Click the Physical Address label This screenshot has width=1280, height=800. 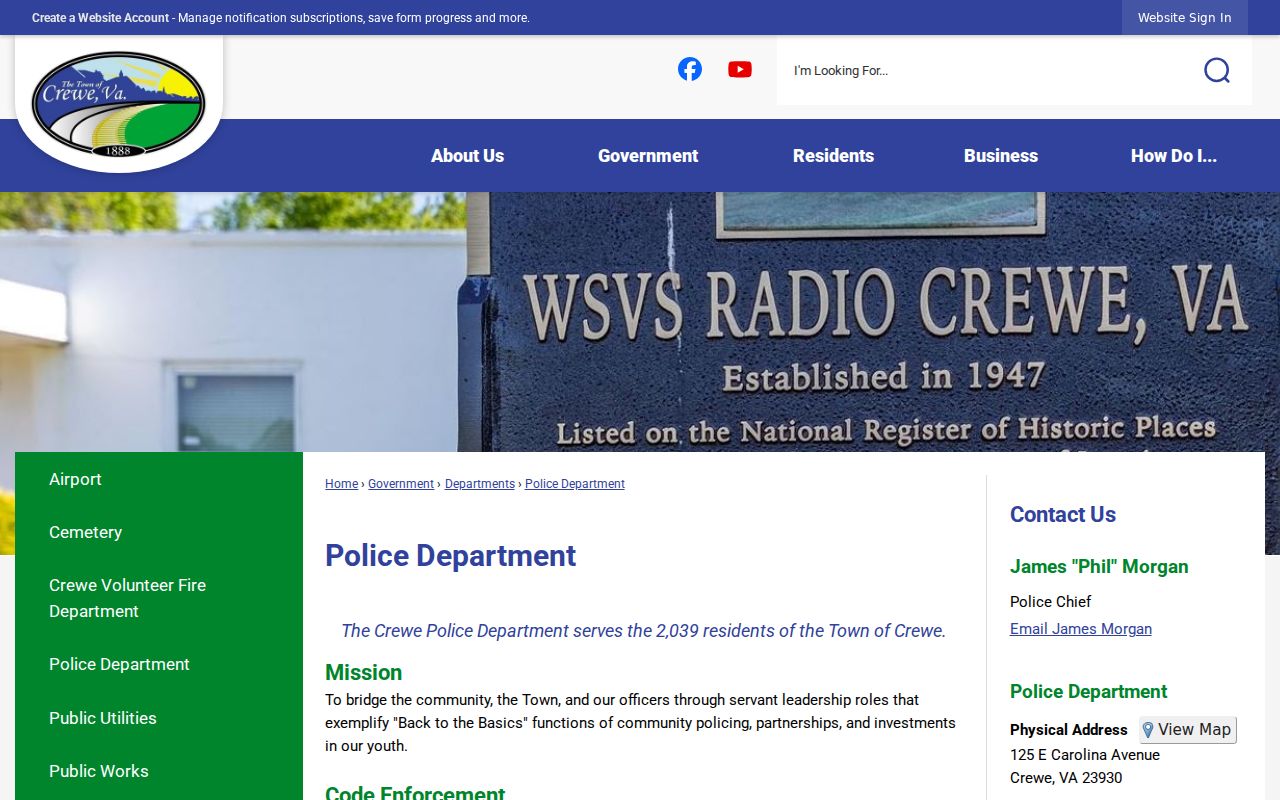pyautogui.click(x=1069, y=730)
